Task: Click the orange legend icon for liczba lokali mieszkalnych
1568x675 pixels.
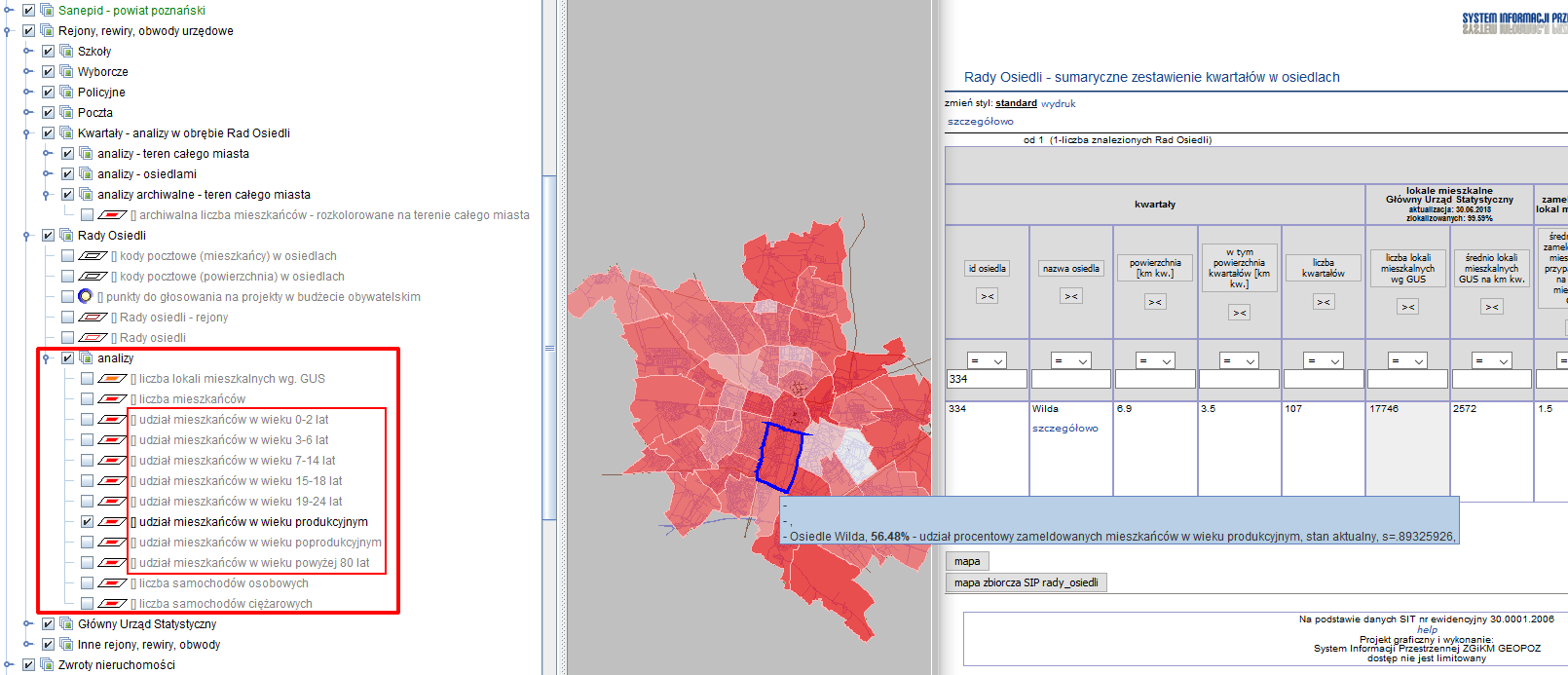Action: [x=112, y=379]
